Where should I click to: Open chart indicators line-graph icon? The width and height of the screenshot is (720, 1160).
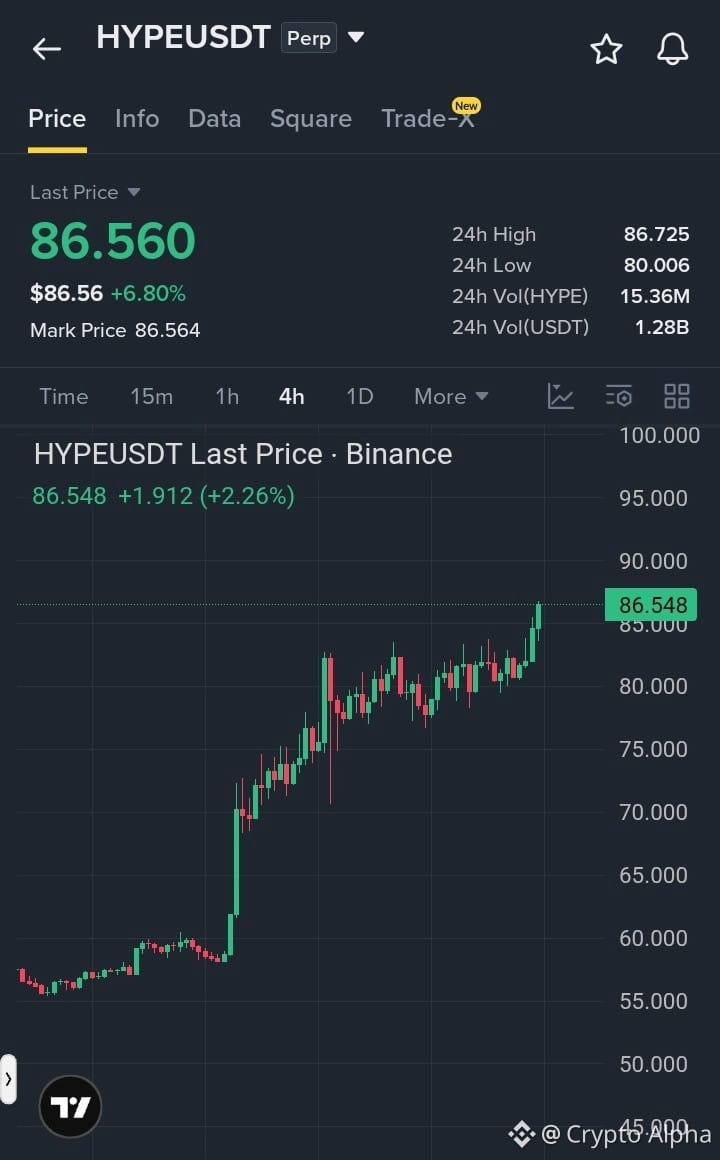click(x=560, y=397)
